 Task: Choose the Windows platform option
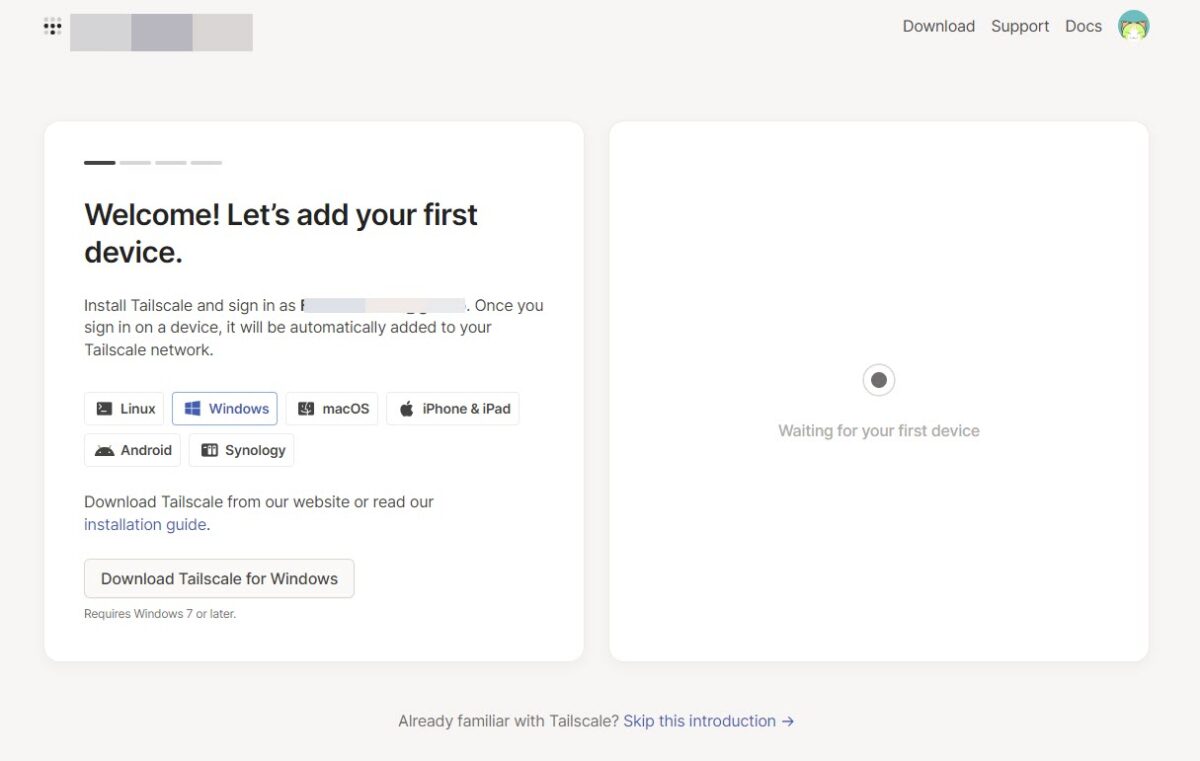click(225, 409)
